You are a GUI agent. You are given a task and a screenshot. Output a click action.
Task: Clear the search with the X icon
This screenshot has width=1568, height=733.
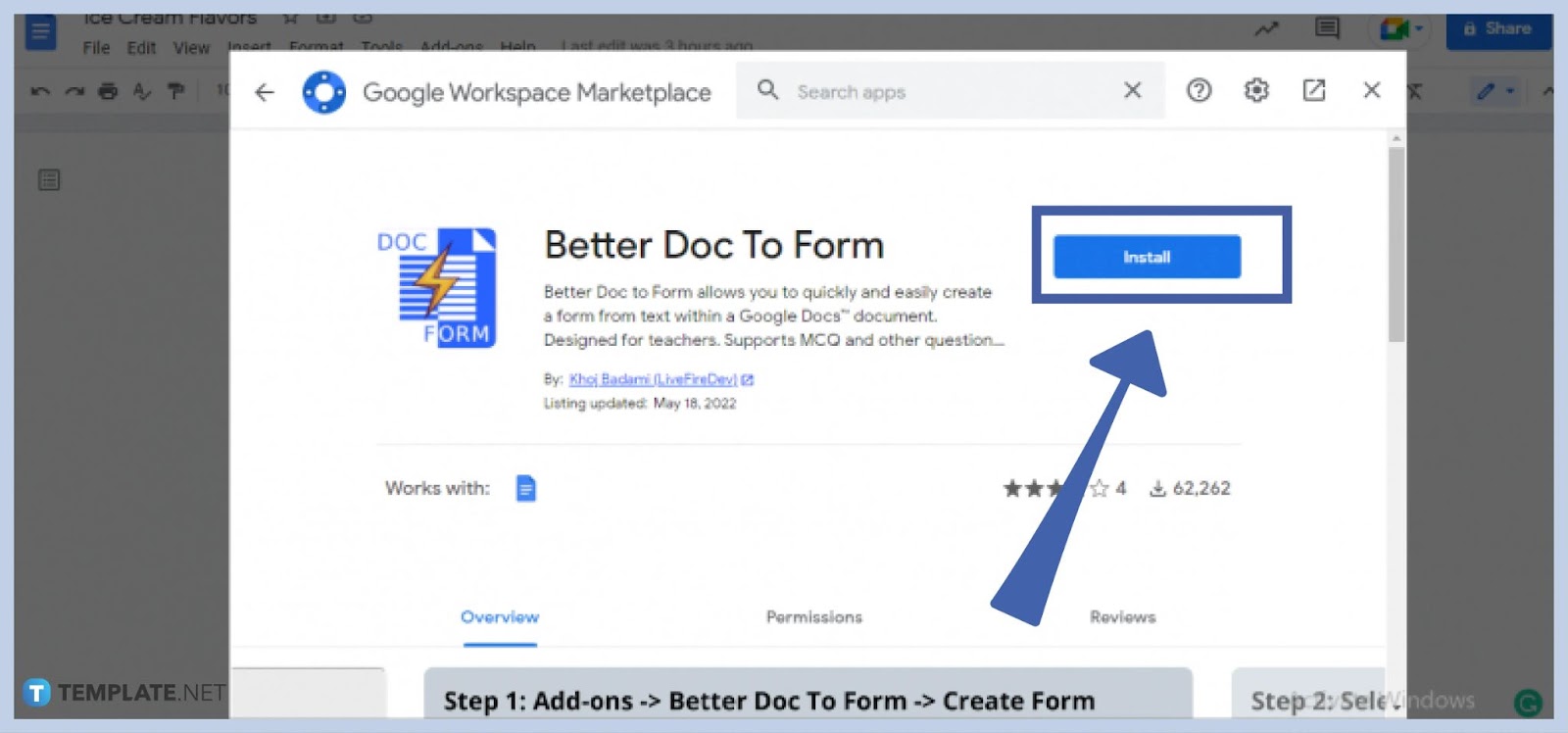point(1132,91)
